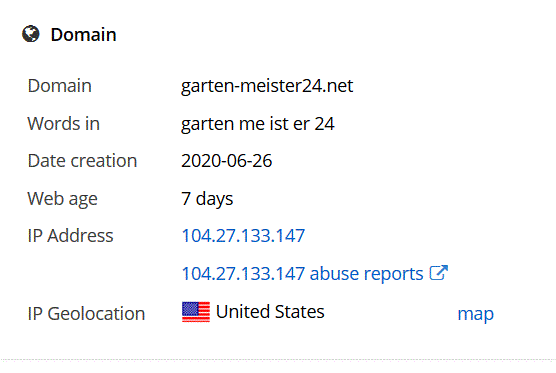Click the United States flag icon
Viewport: 556px width, 373px height.
(x=196, y=312)
